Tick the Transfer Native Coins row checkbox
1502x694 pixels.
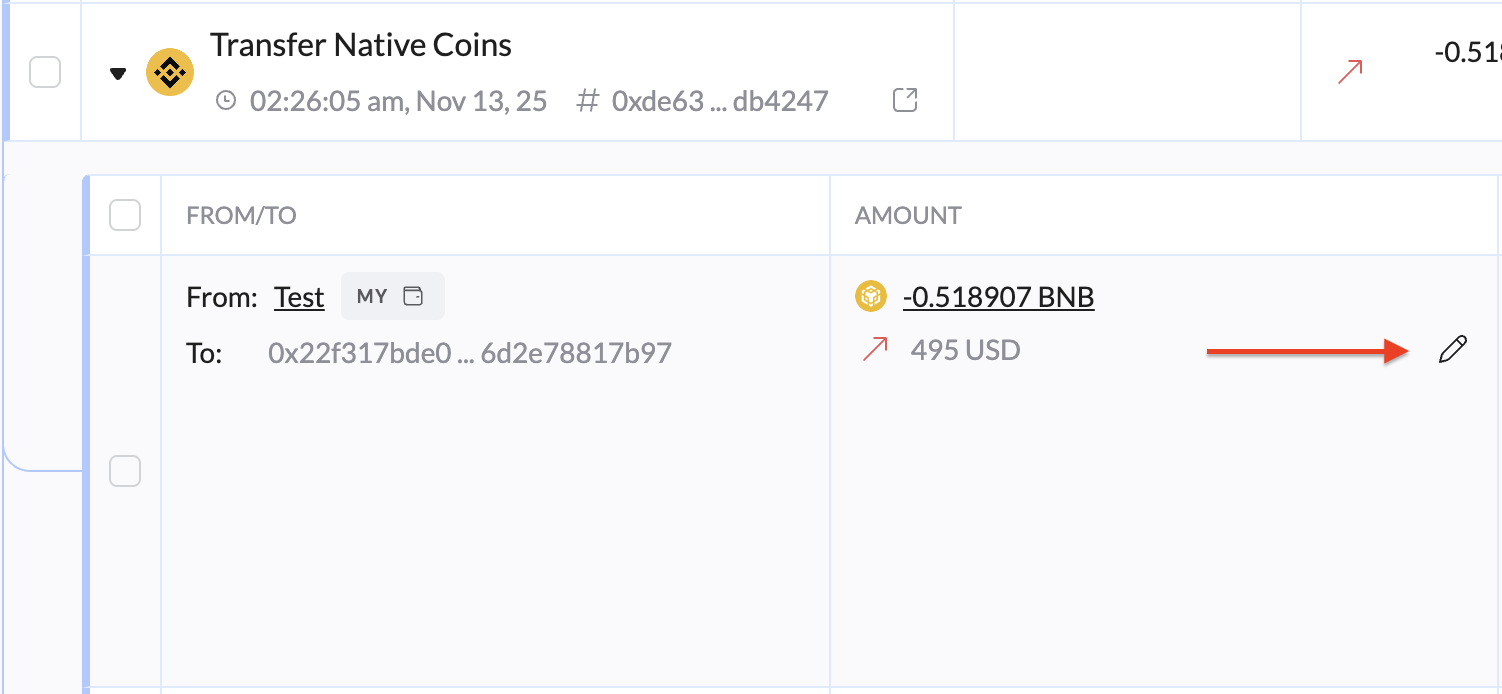pos(45,72)
